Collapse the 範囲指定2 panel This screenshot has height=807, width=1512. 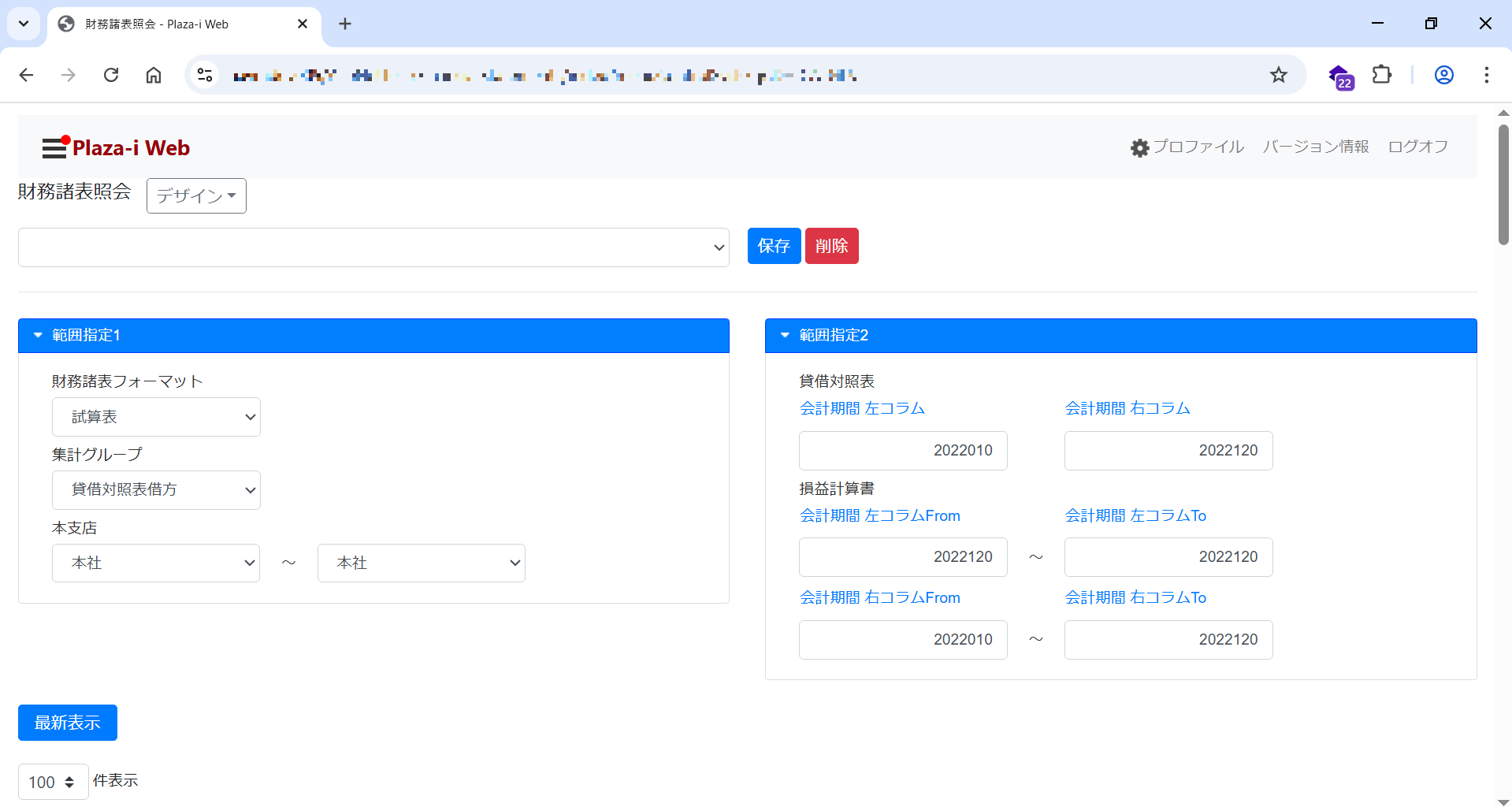tap(785, 336)
